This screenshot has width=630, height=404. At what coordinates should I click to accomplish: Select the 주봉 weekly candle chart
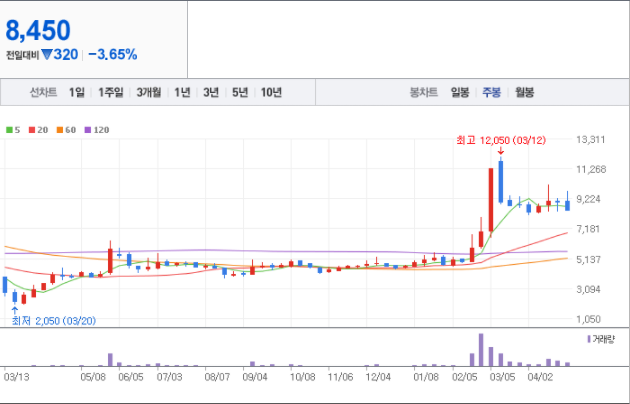[492, 92]
